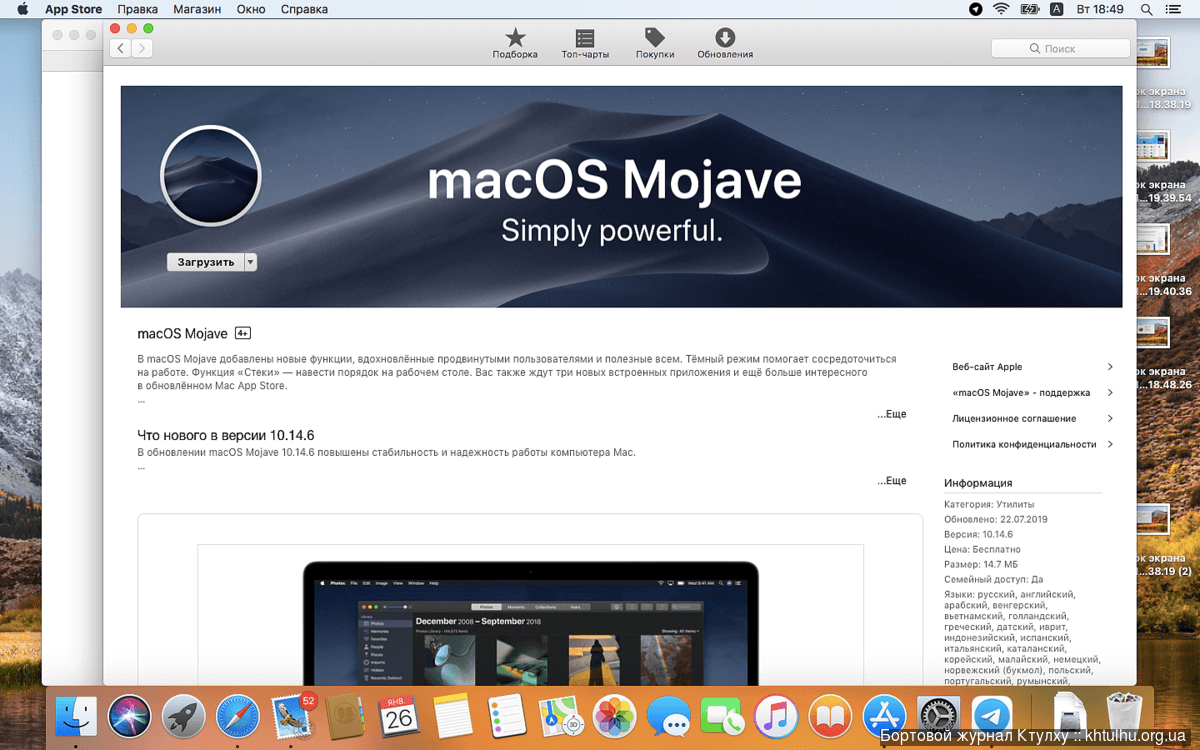Open the Покупки (Purchases) section
The image size is (1200, 750).
(655, 44)
